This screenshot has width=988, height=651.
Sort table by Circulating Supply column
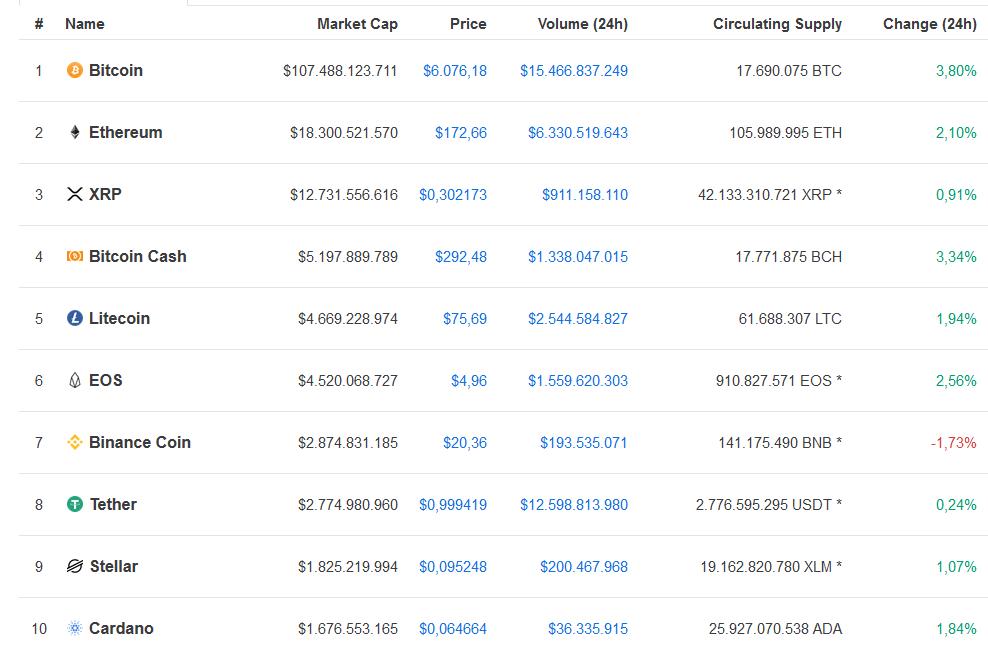point(778,24)
